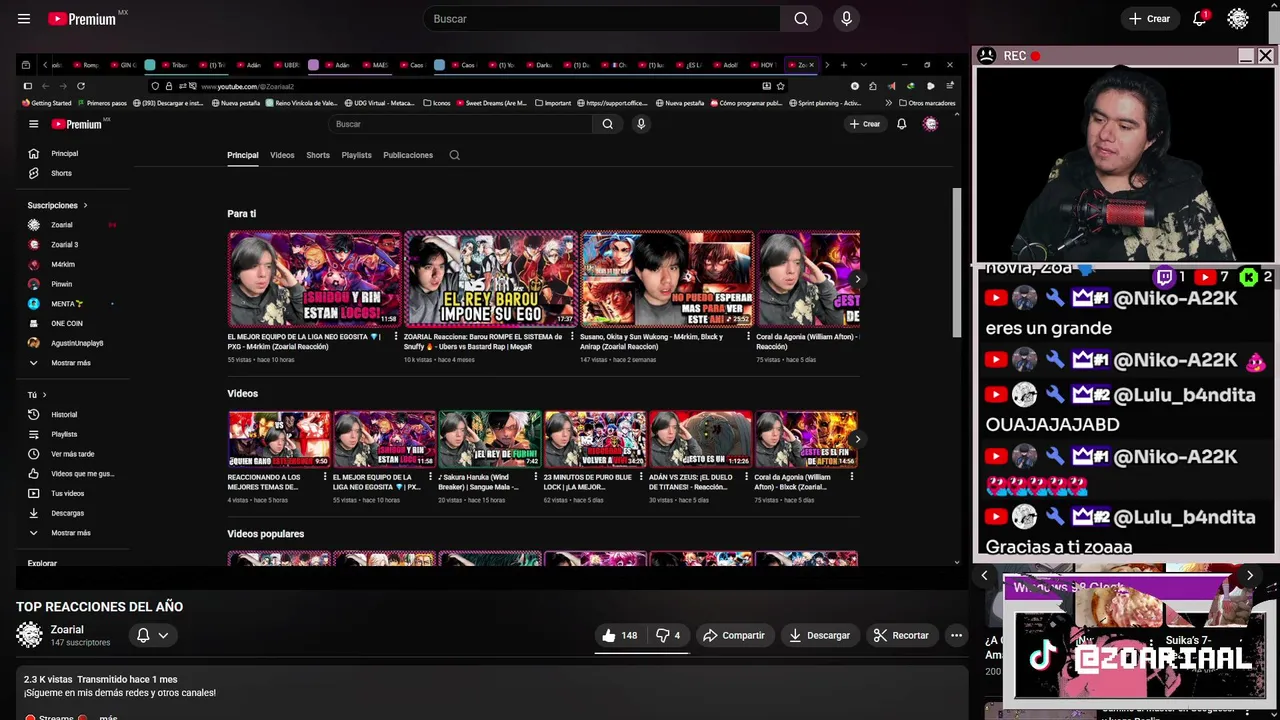Click the top search magnifier button
This screenshot has width=1280, height=720.
click(801, 19)
